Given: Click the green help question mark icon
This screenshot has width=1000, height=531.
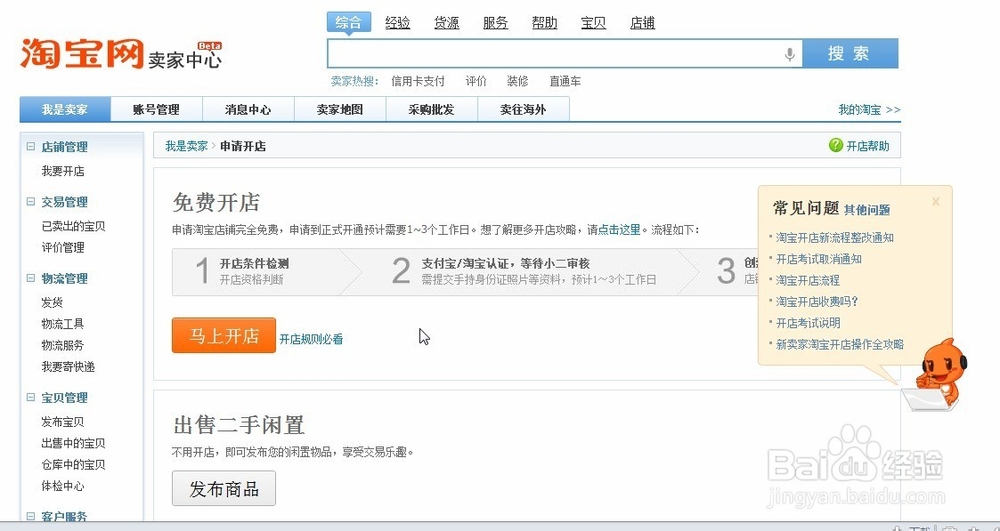Looking at the screenshot, I should pos(835,145).
